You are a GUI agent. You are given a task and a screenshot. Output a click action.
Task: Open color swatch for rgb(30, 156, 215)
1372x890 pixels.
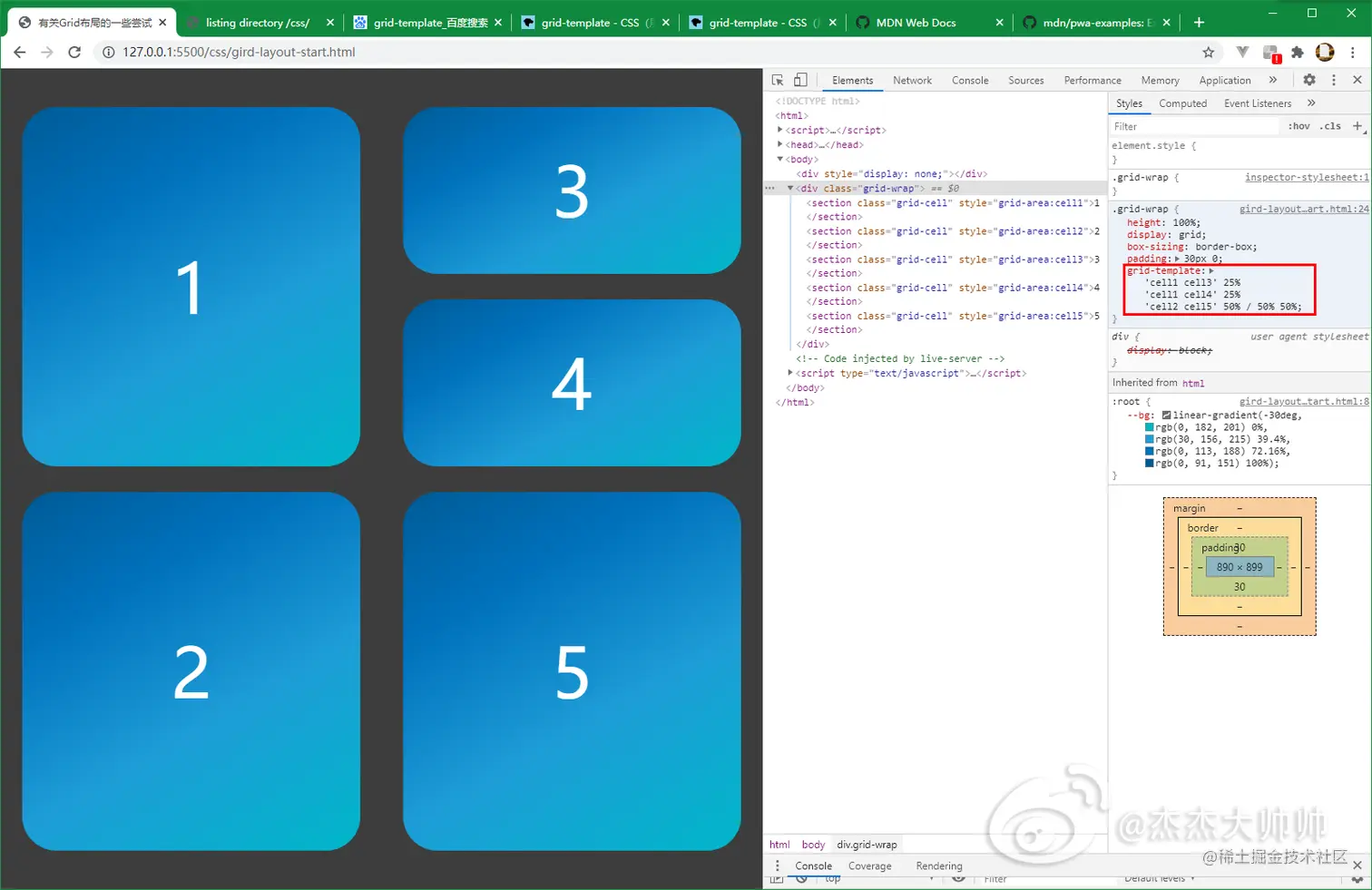(1150, 439)
